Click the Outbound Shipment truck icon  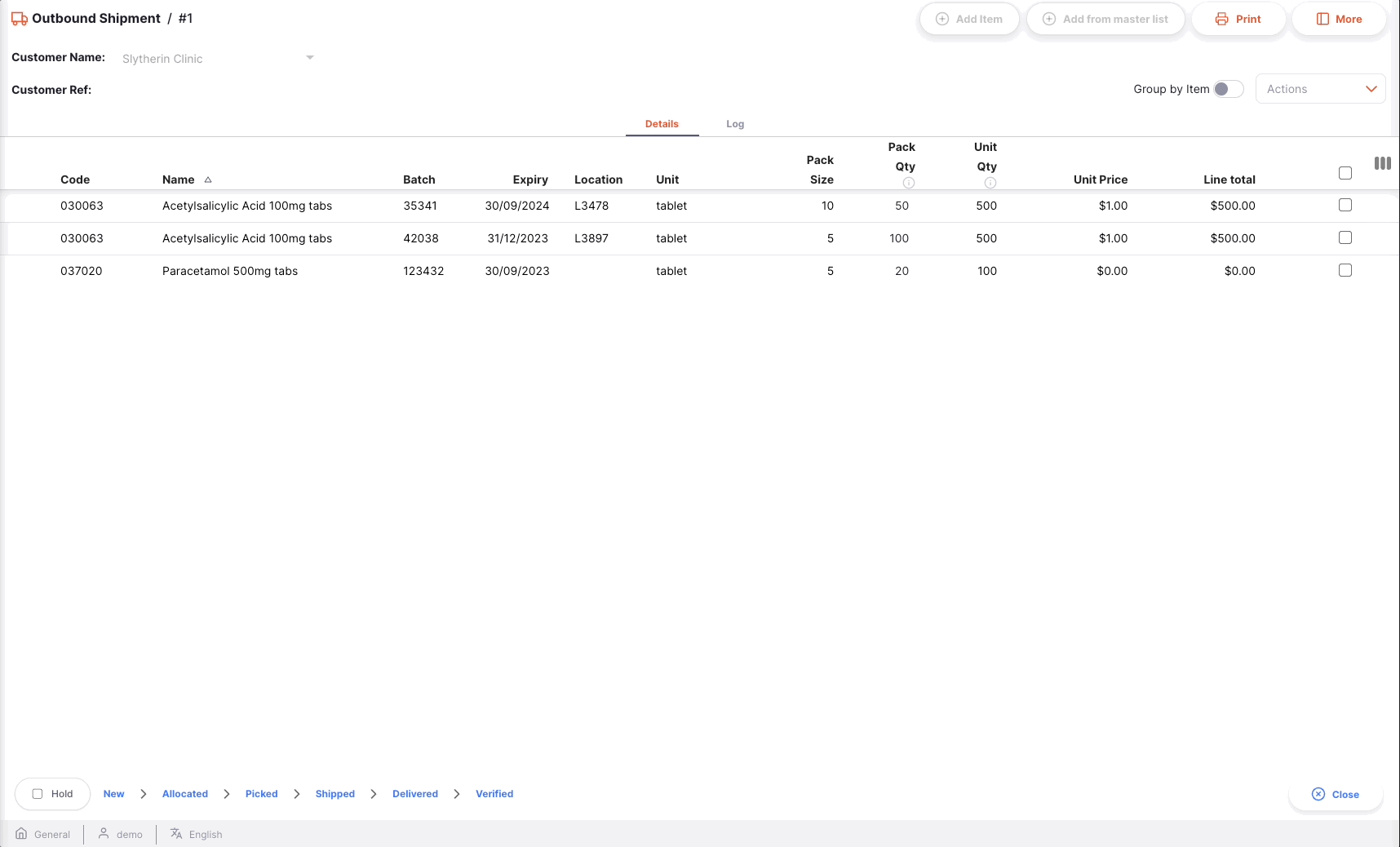[x=20, y=19]
